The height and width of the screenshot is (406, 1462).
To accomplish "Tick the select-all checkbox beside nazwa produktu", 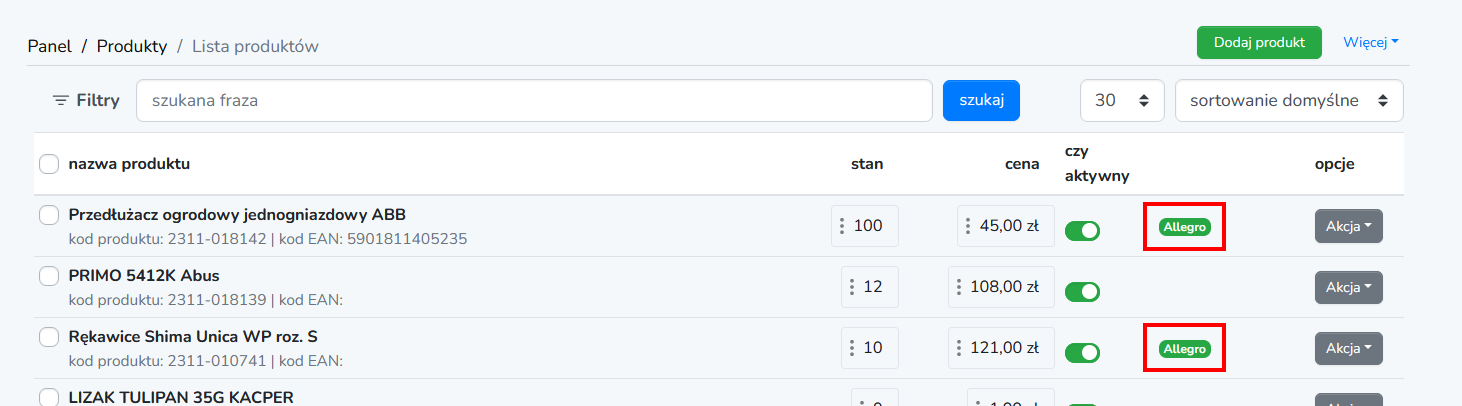I will pos(49,164).
